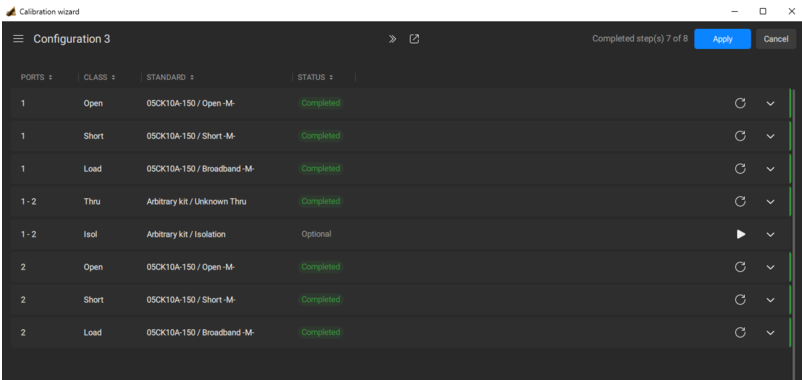802x380 pixels.
Task: Click Completed status in Port 1 Open row
Action: (x=321, y=103)
